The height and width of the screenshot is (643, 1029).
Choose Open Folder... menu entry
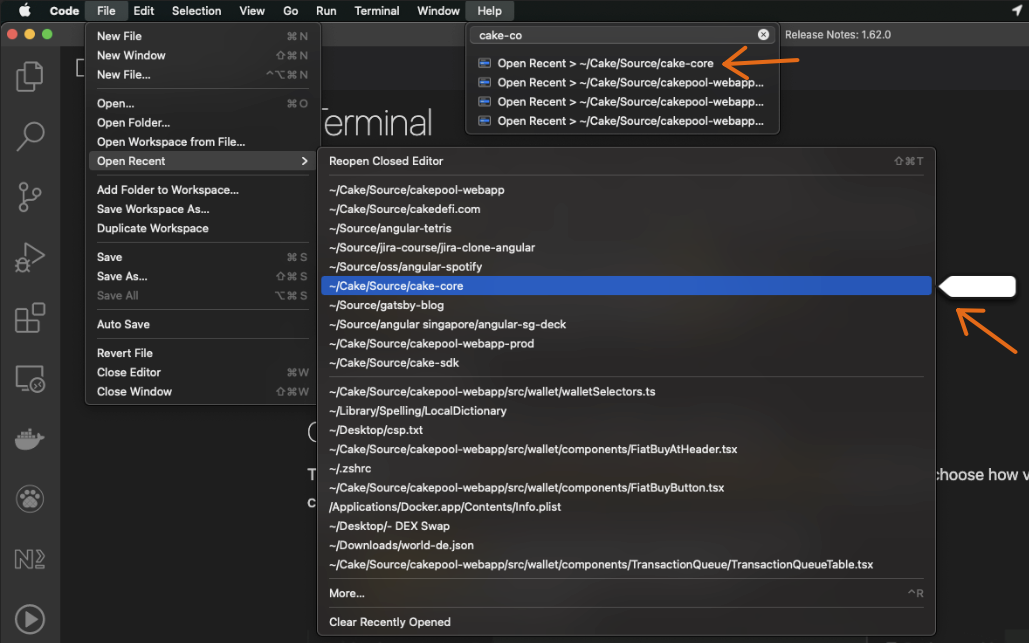pyautogui.click(x=202, y=123)
